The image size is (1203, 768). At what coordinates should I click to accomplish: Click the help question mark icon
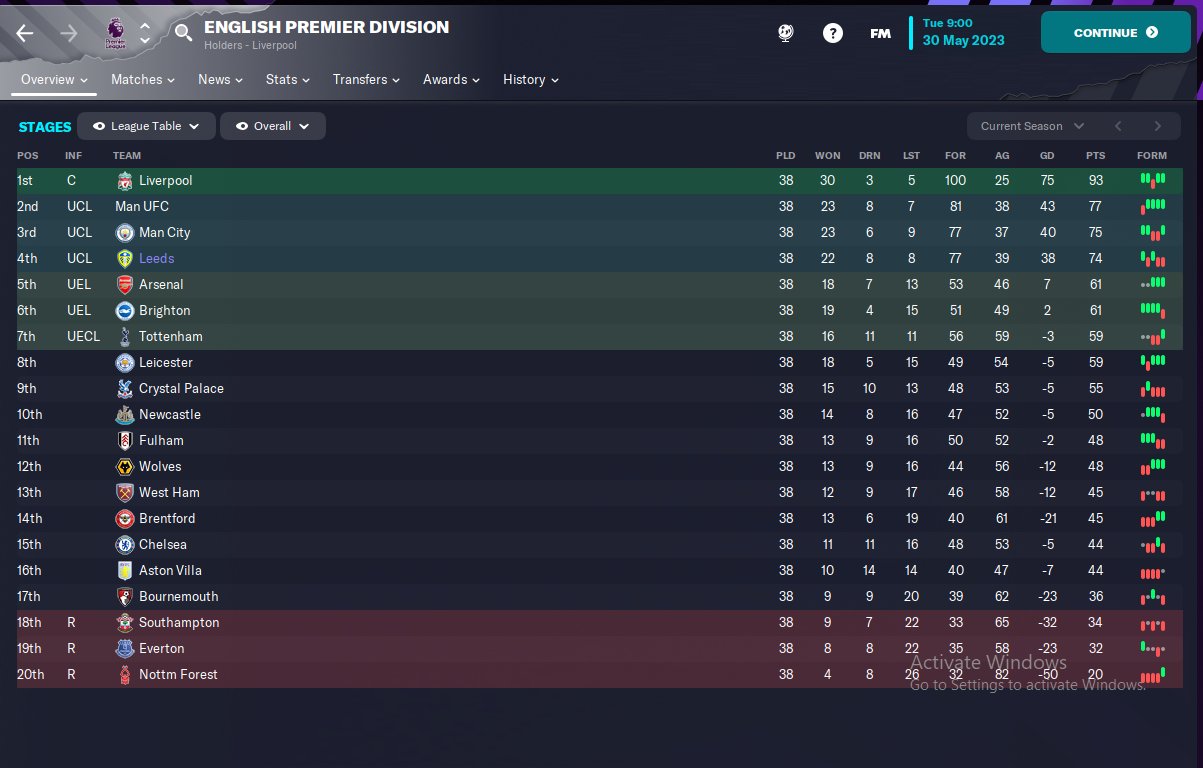tap(832, 33)
